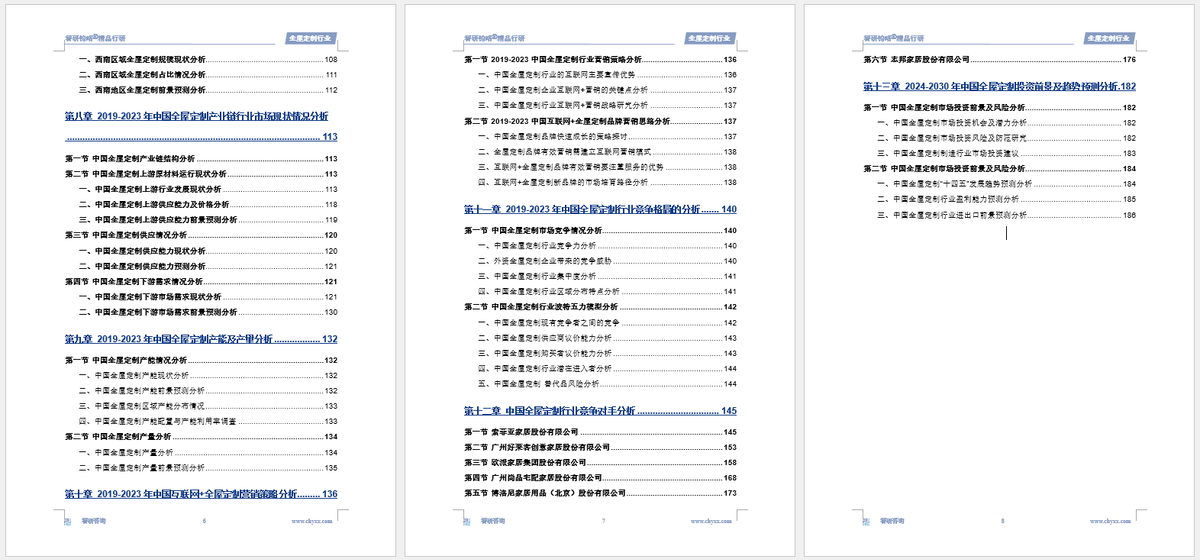The image size is (1200, 560).
Task: Go to 第二节 中国全屋定制产量分析 page 134
Action: (x=201, y=437)
